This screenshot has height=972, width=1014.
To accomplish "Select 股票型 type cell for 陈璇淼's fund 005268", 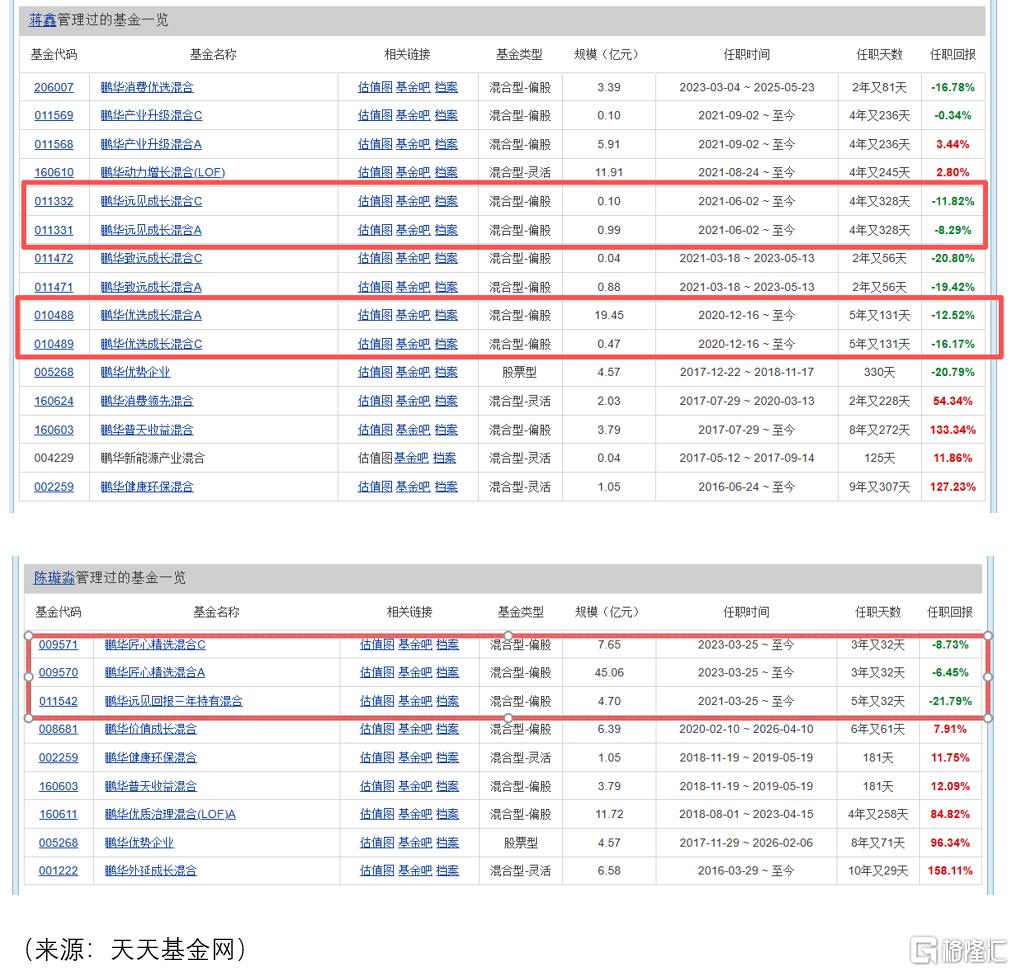I will point(520,843).
